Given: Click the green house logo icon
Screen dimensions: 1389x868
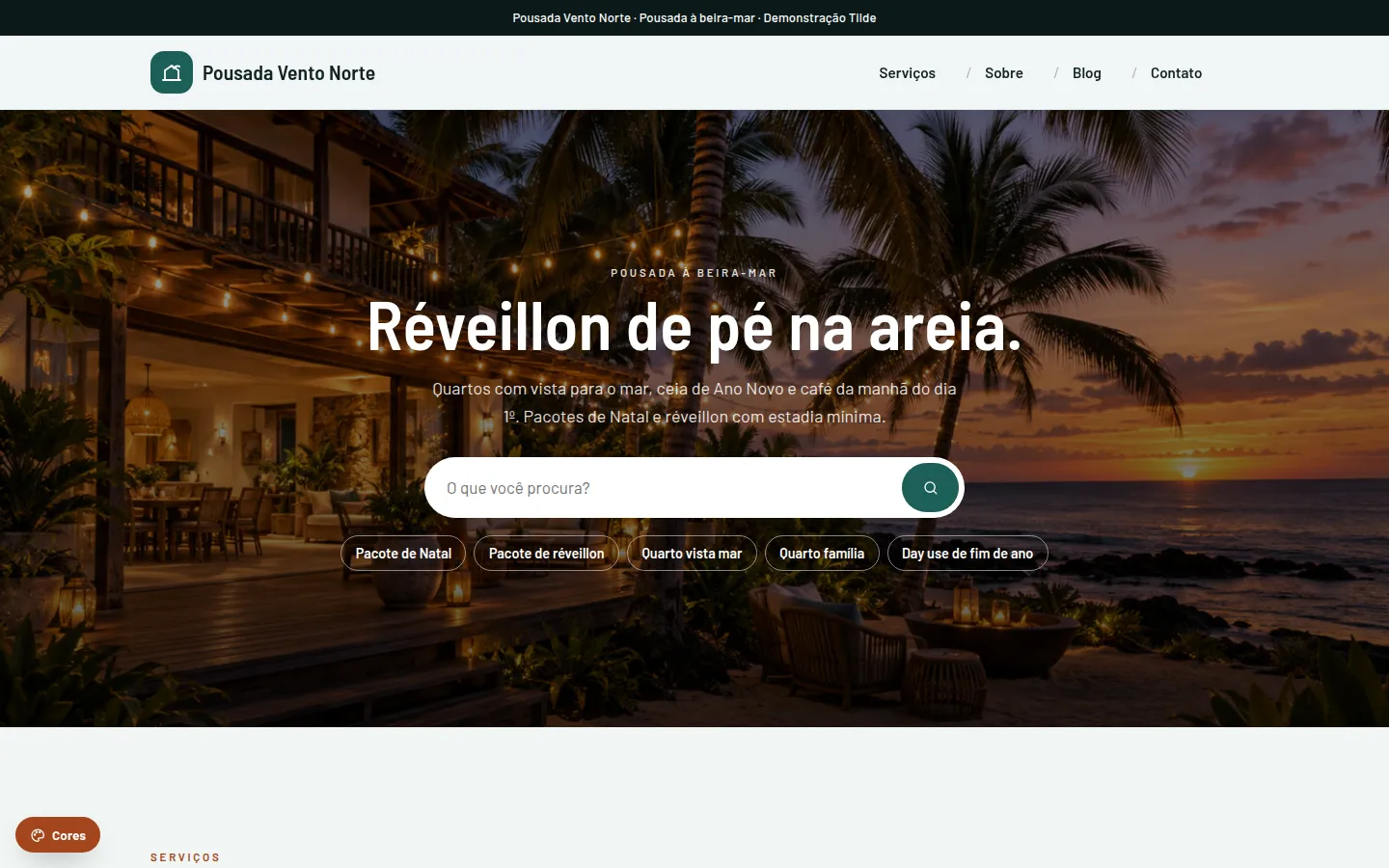Looking at the screenshot, I should point(172,72).
